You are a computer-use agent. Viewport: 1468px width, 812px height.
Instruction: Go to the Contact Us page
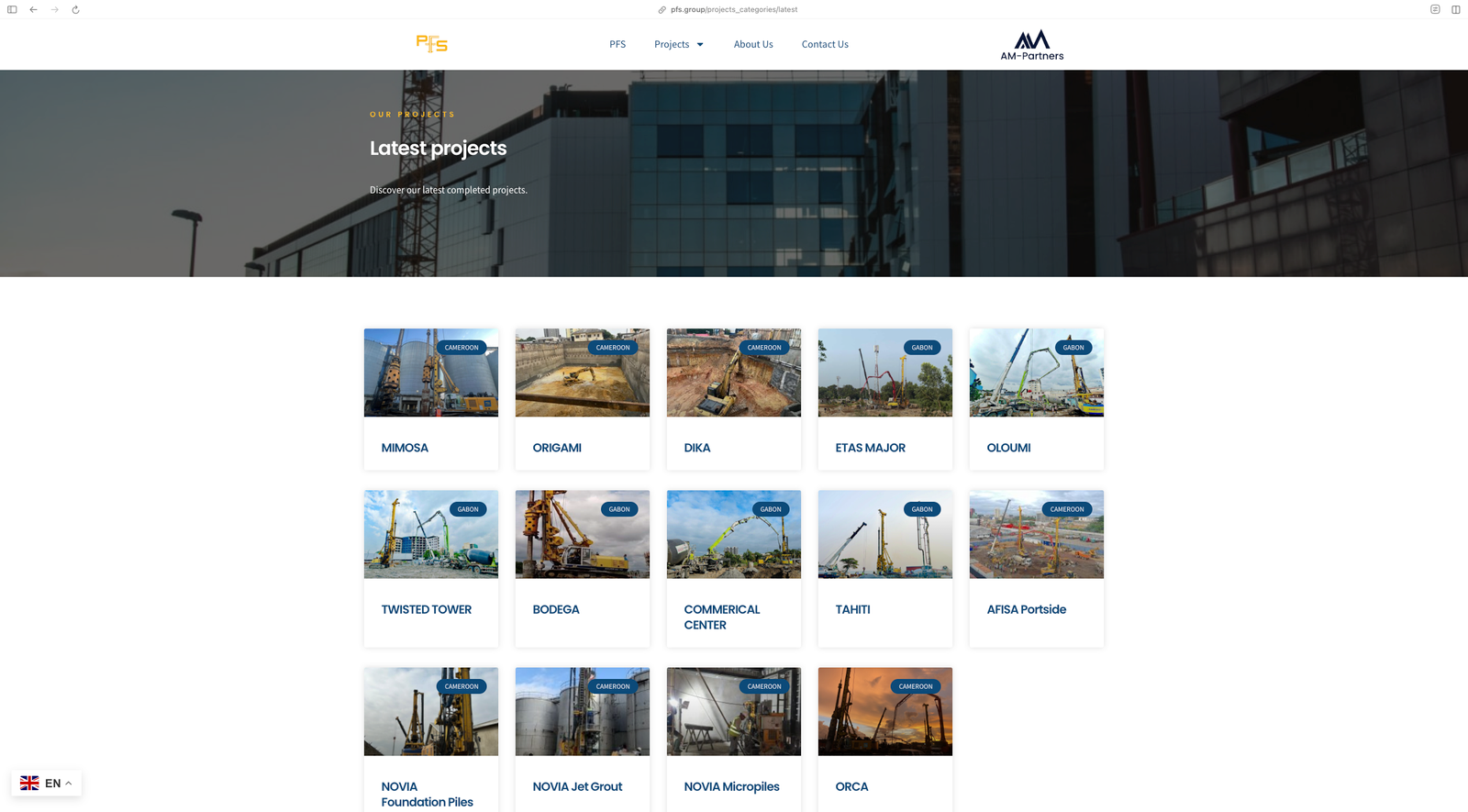(824, 45)
